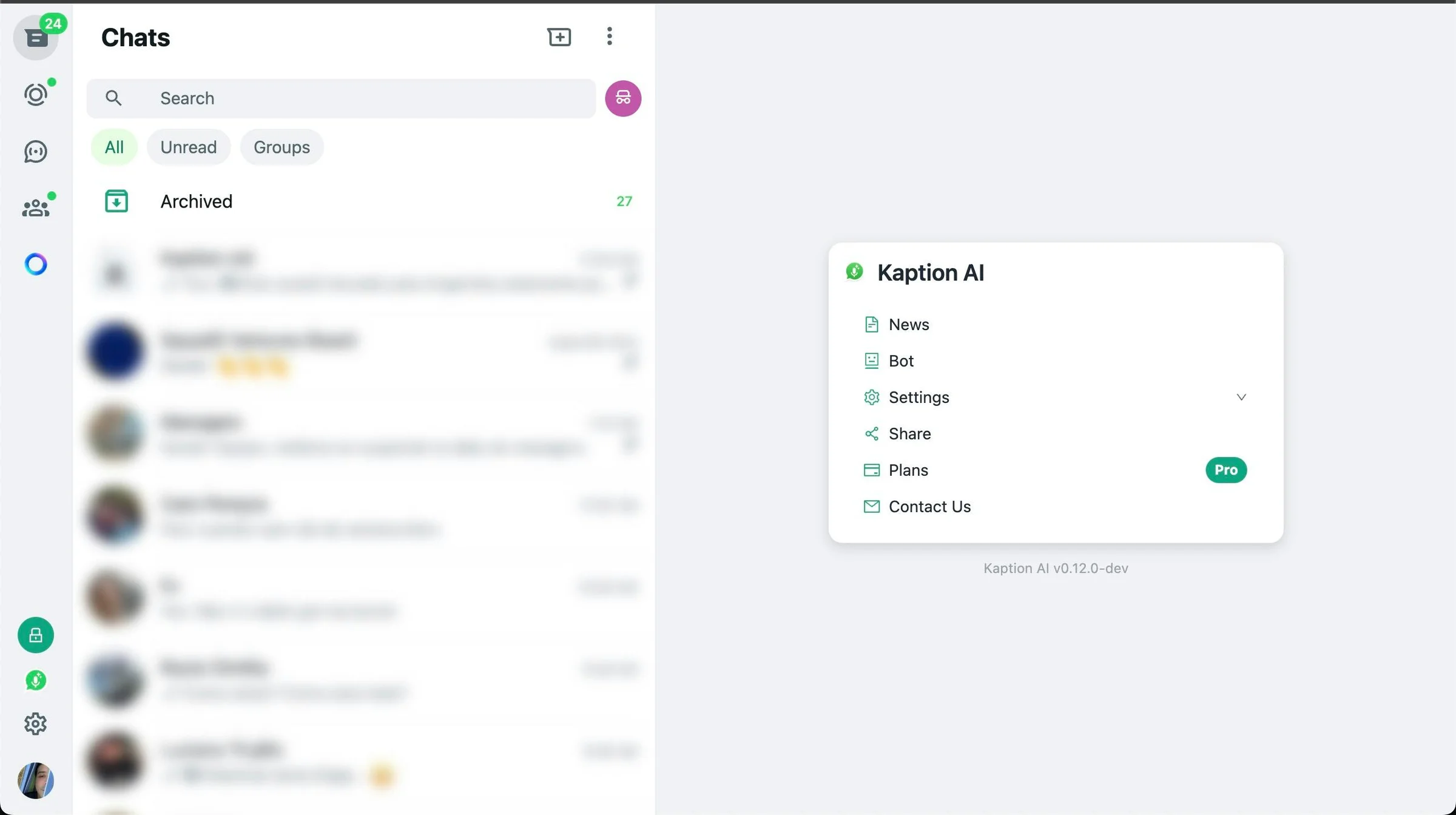
Task: Select the Unread filter tab
Action: (x=189, y=147)
